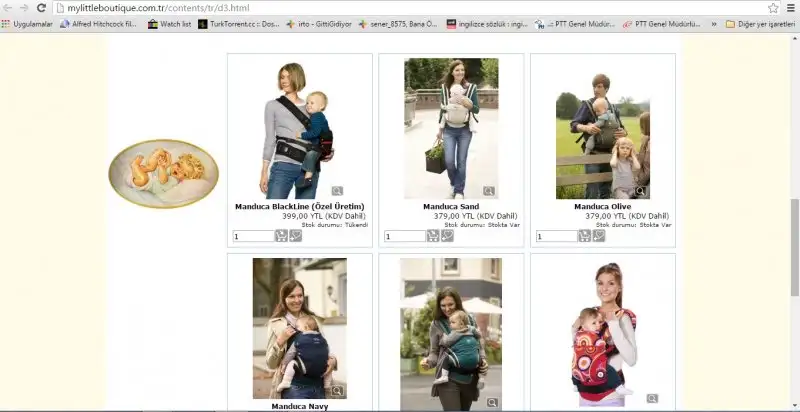Screen dimensions: 800x412
Task: Add Manduca Olive to the shopping cart
Action: (584, 236)
